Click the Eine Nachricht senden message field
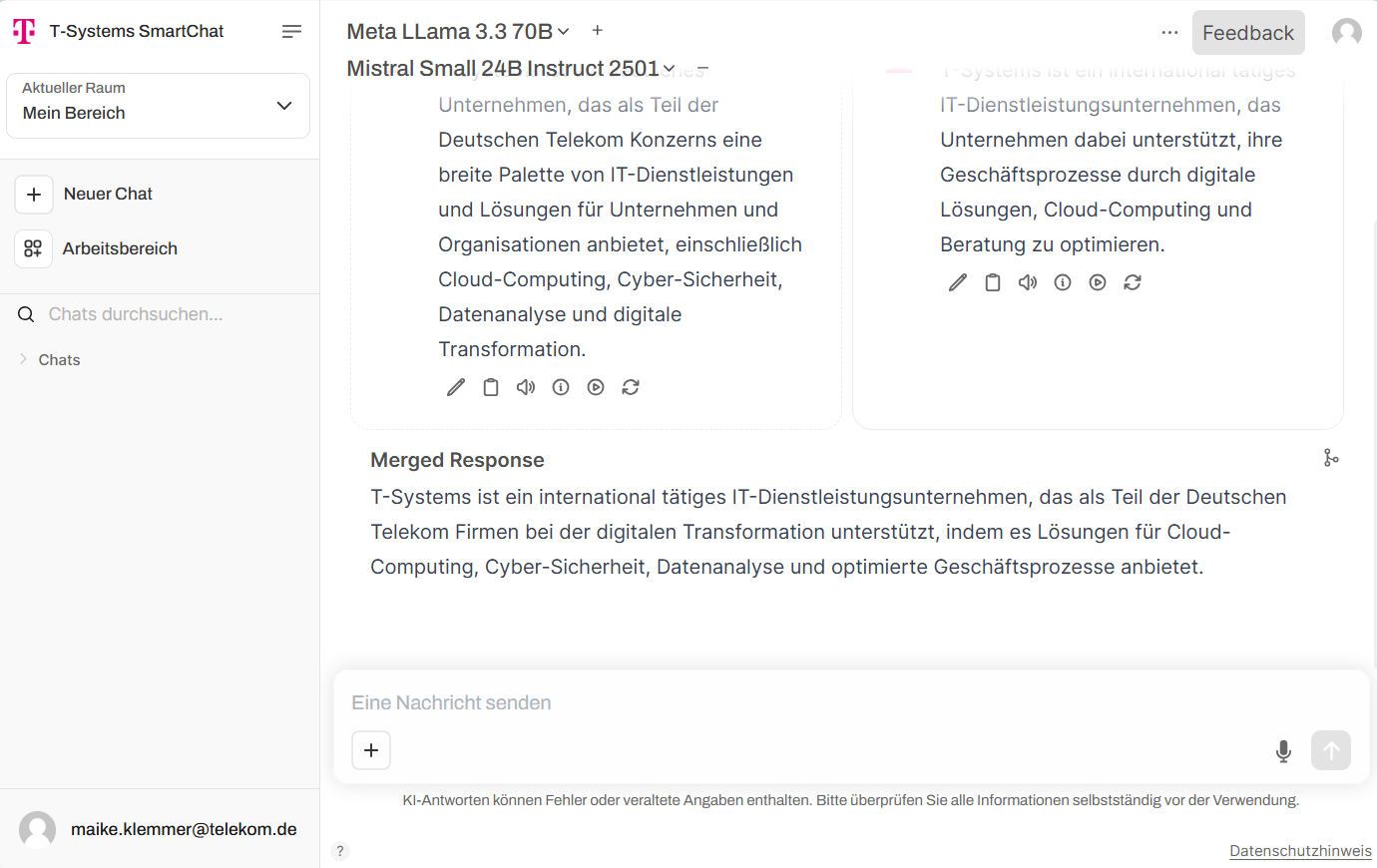 850,702
